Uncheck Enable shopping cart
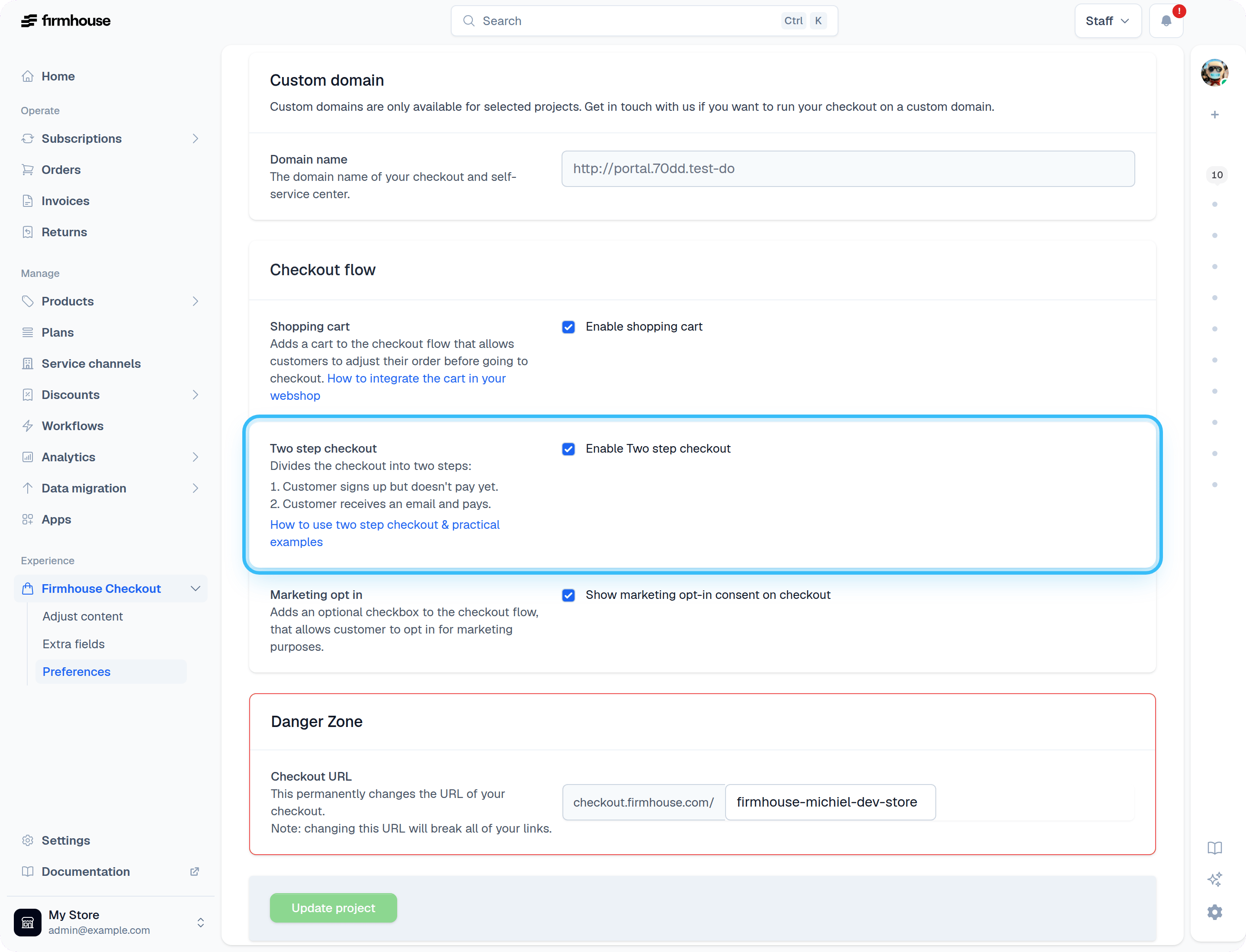 coord(568,327)
